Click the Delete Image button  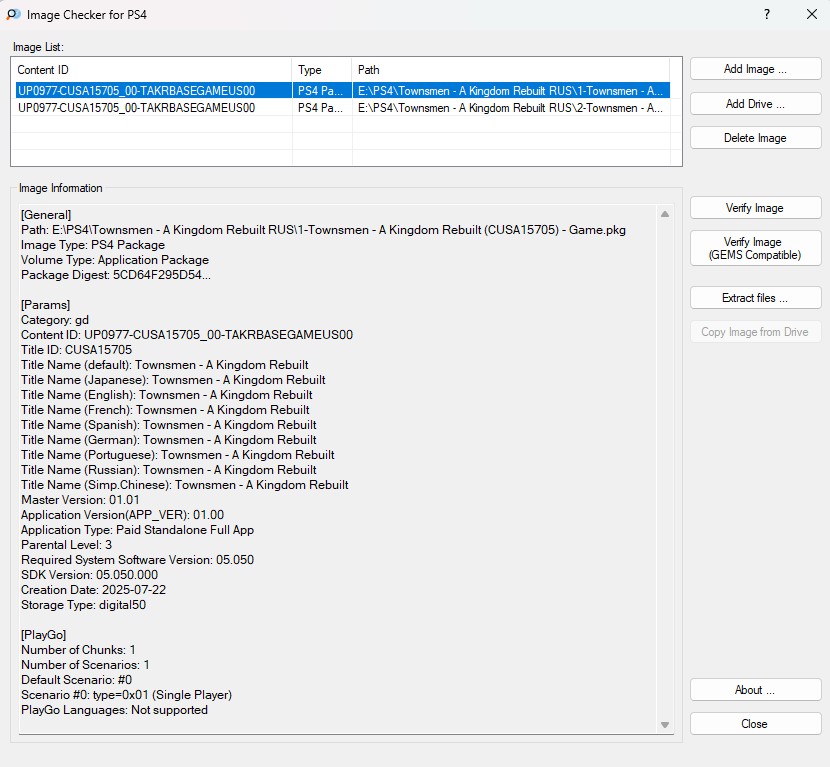pyautogui.click(x=755, y=138)
